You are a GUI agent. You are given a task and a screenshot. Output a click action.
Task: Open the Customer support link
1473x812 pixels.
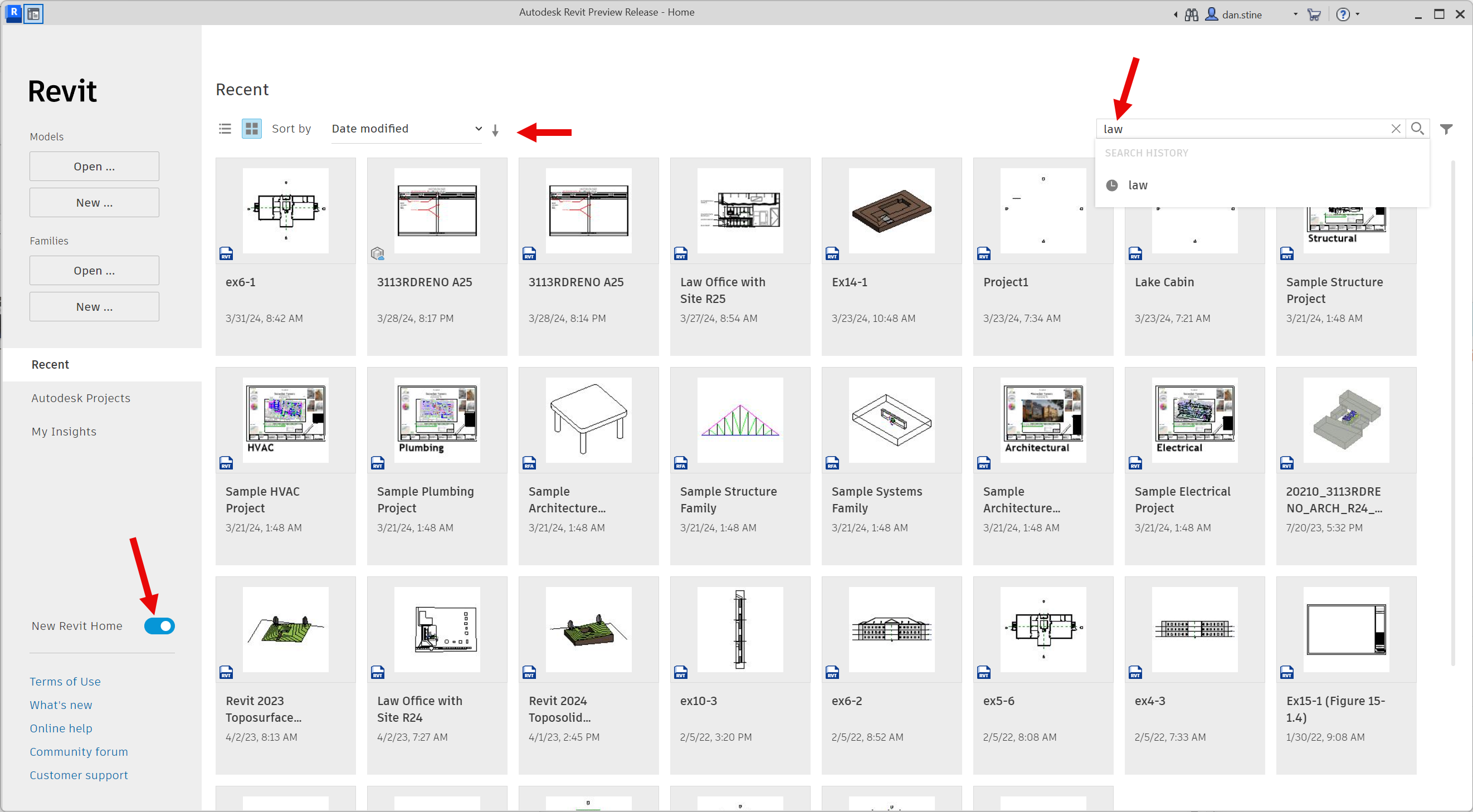[79, 775]
